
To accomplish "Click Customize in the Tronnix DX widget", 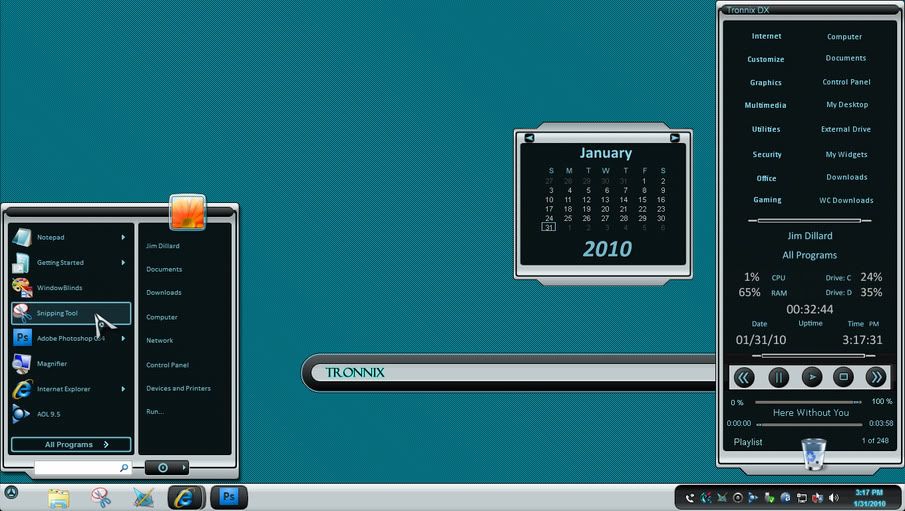I will 766,59.
